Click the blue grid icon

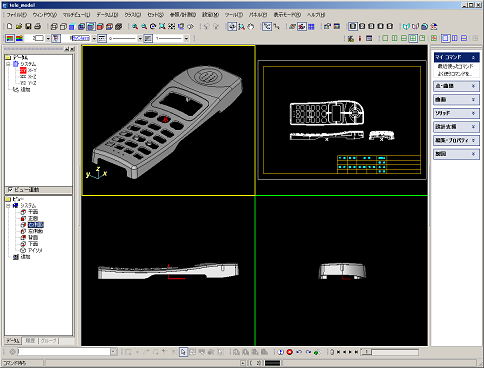(x=311, y=26)
